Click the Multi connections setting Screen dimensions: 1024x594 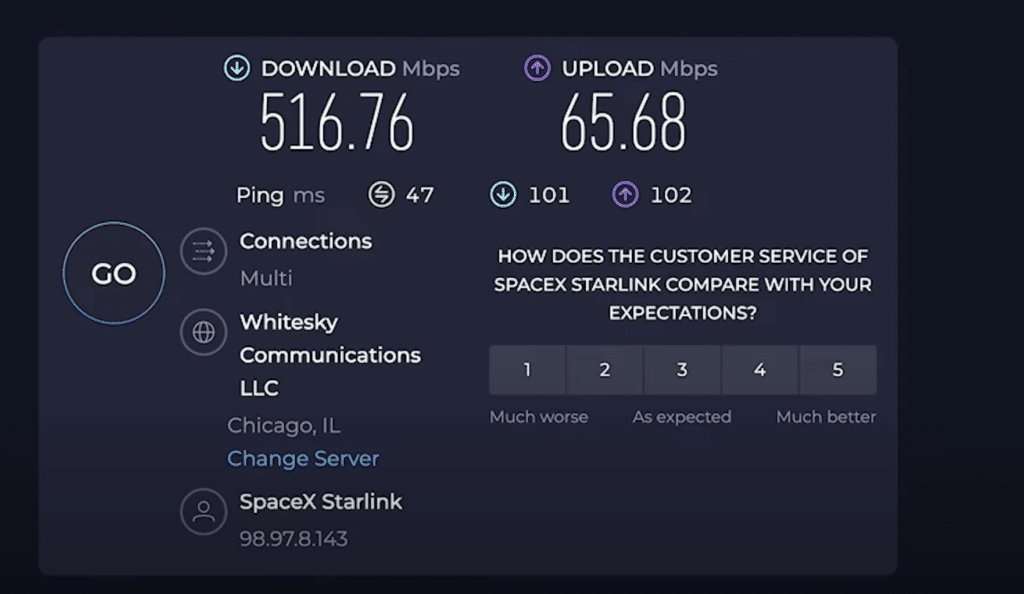coord(266,278)
